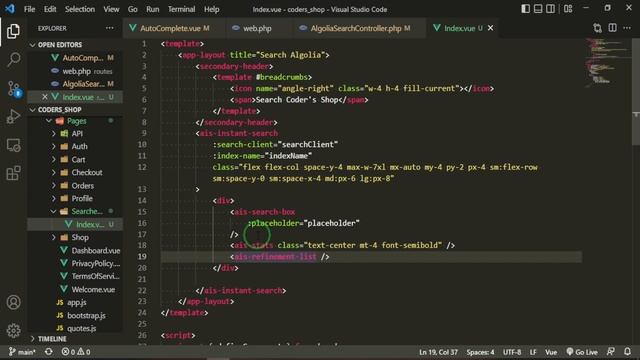
Task: Open the View menu
Action: 111,9
